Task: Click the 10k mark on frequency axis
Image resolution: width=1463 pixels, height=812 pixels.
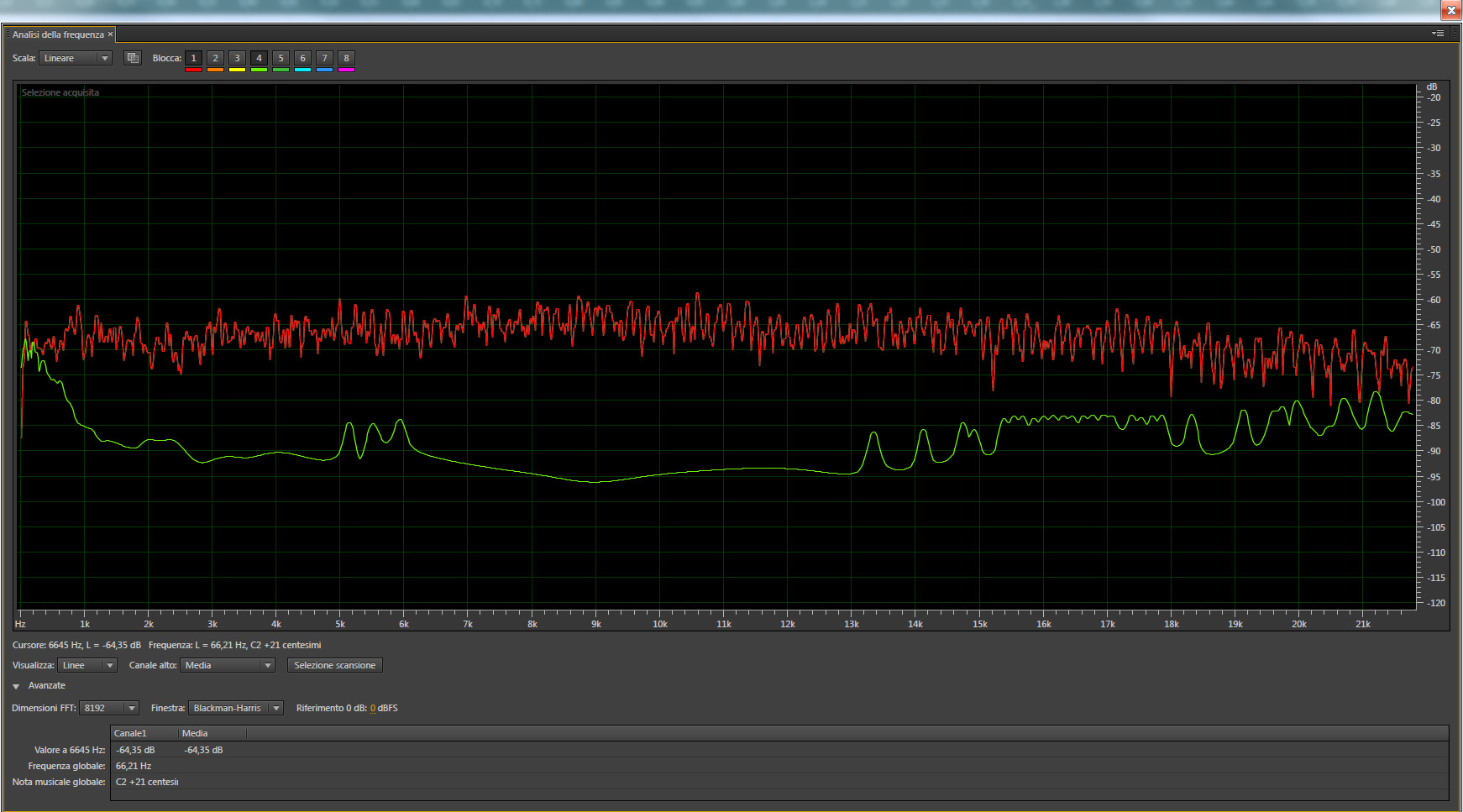Action: click(x=660, y=624)
